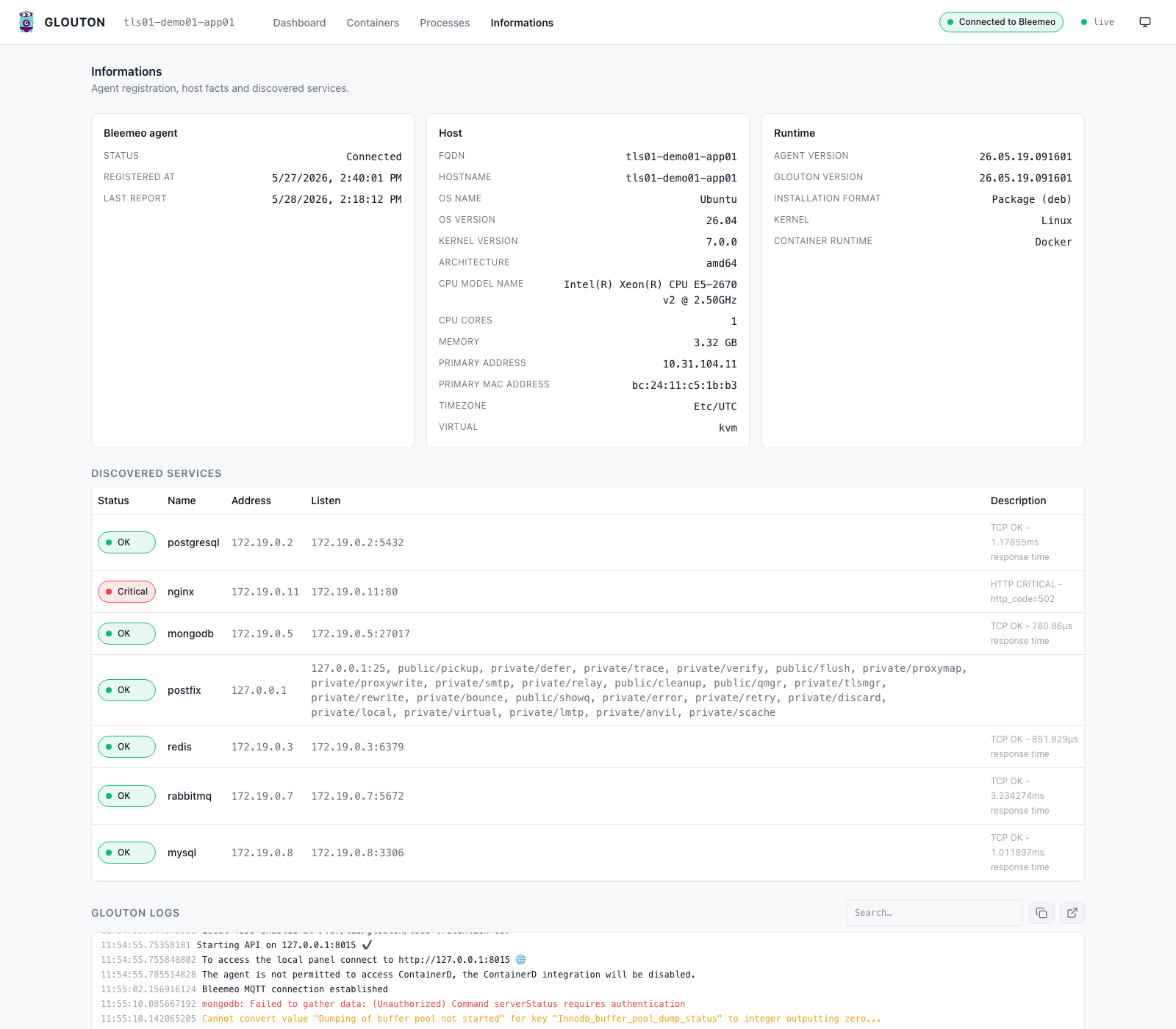This screenshot has width=1176, height=1029.
Task: Click the MAC address bc:24:11:c5:1b:b3
Action: (x=684, y=385)
